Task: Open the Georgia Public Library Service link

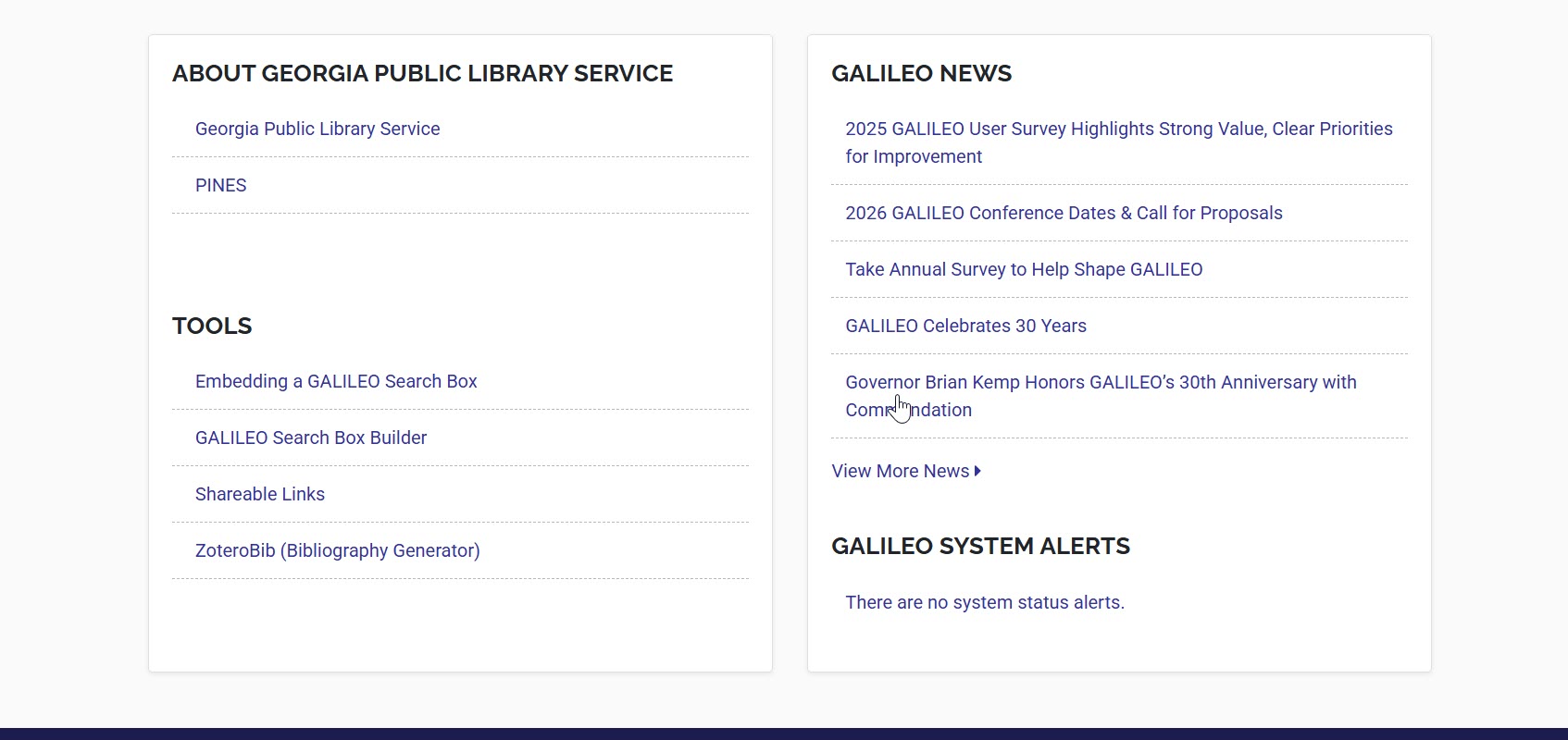Action: pyautogui.click(x=317, y=129)
